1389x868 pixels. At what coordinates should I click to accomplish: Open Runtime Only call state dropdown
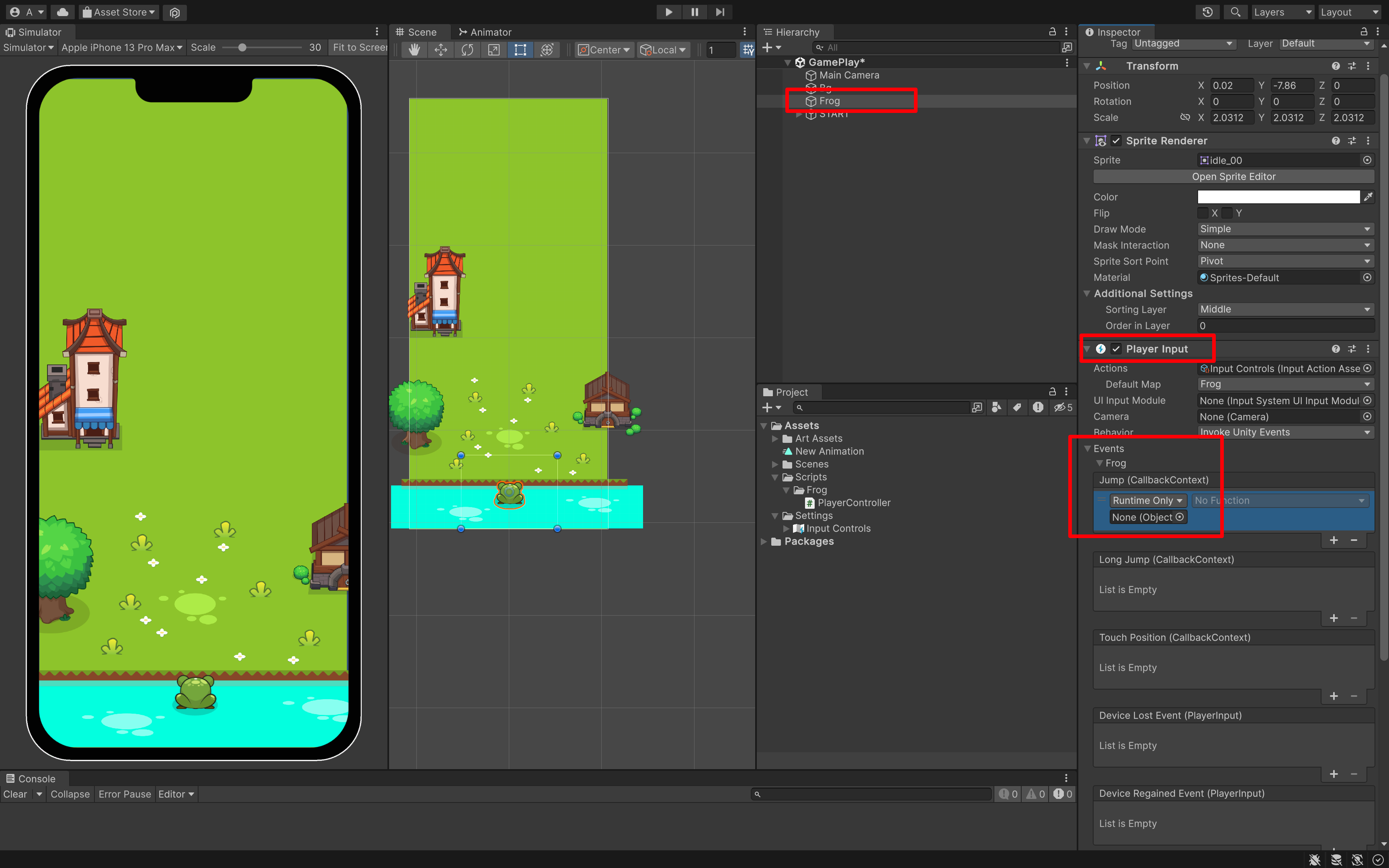coord(1147,501)
